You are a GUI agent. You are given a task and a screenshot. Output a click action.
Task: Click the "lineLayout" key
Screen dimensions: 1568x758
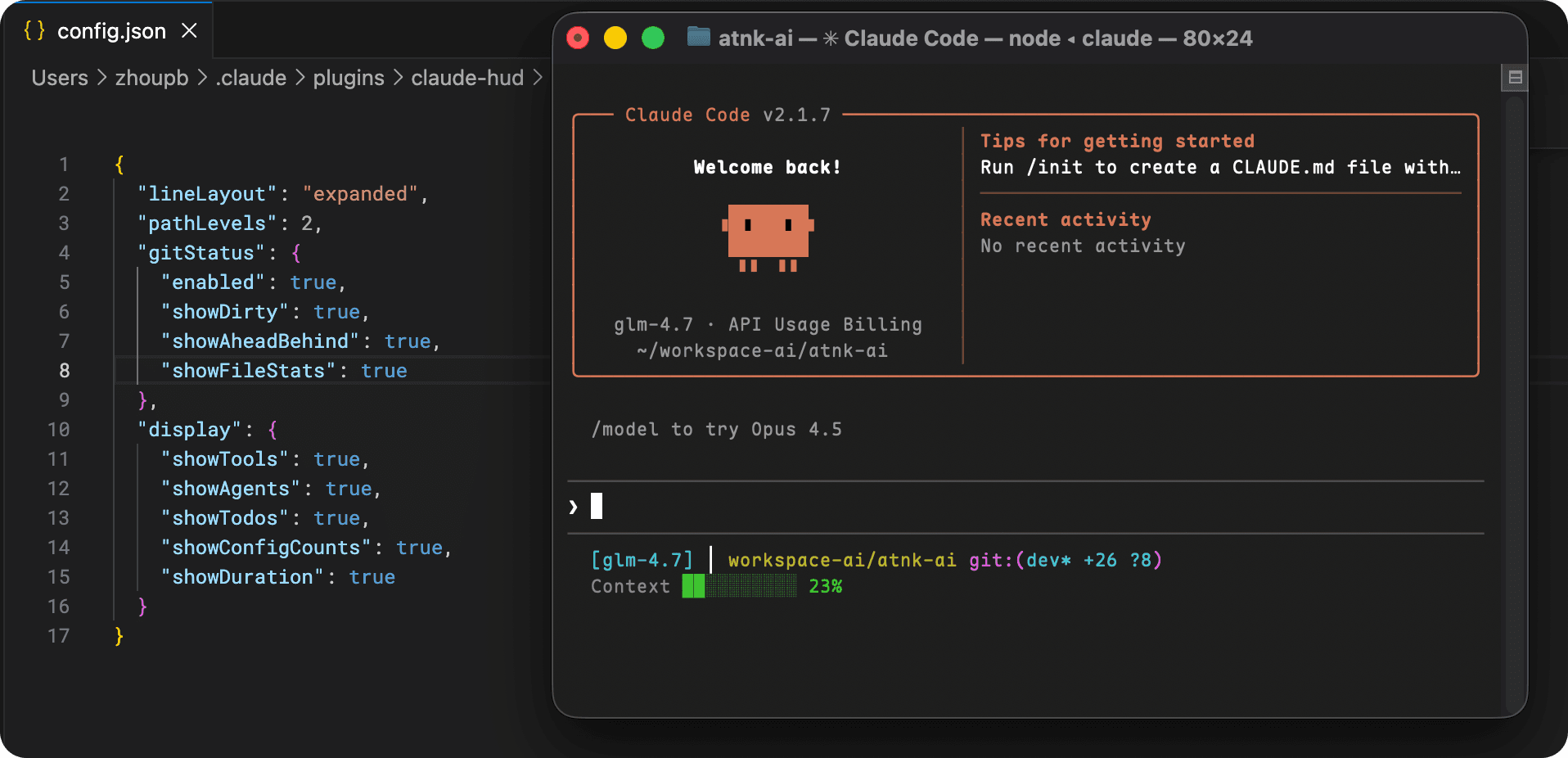coord(207,194)
